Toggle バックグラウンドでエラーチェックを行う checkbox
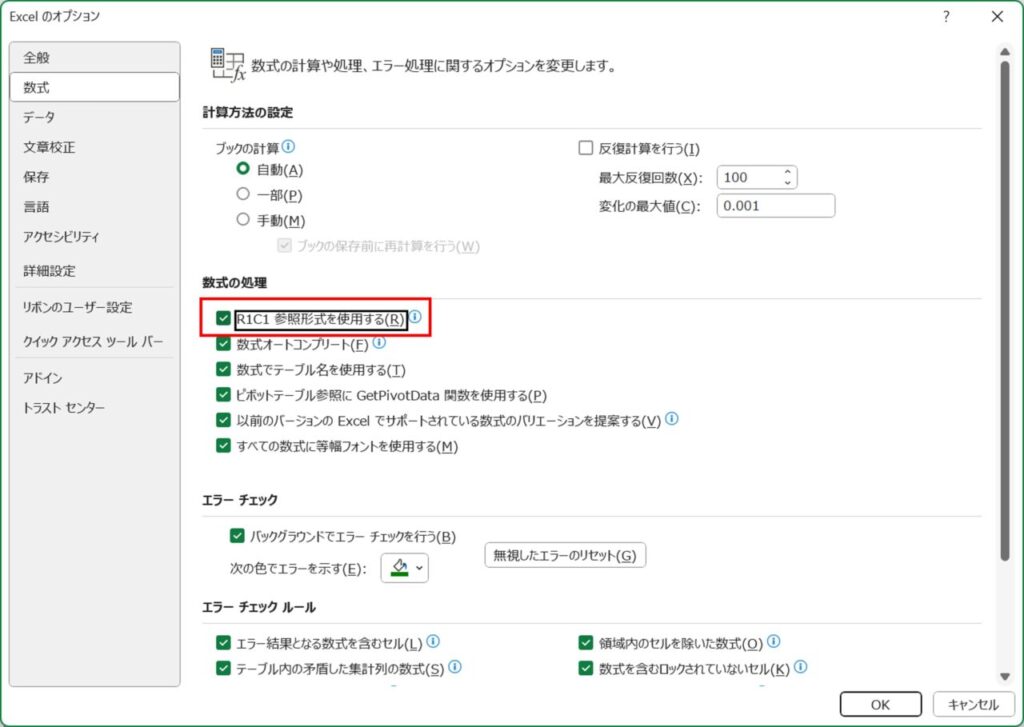Viewport: 1024px width, 727px height. [237, 536]
